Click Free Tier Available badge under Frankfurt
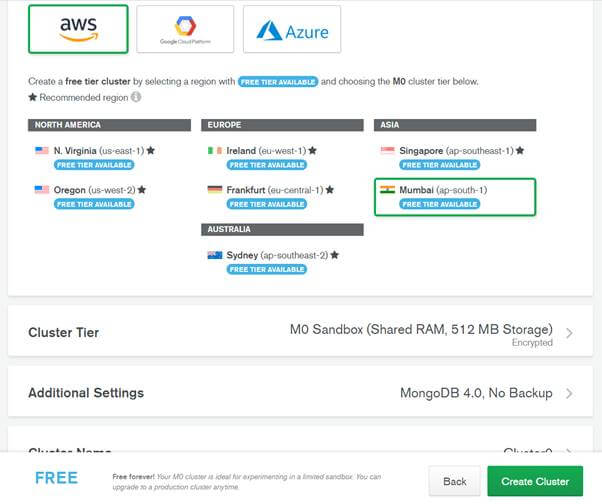This screenshot has height=504, width=602. click(267, 204)
